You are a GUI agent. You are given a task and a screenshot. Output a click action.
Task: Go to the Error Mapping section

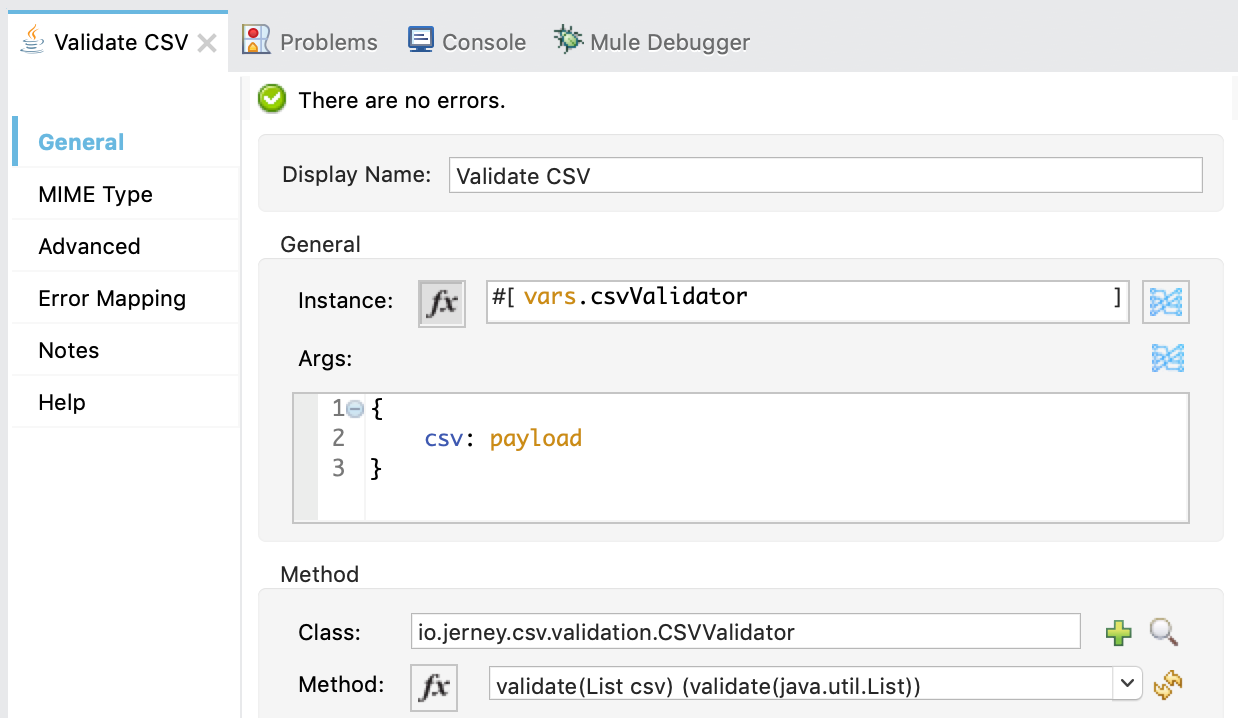[x=112, y=298]
